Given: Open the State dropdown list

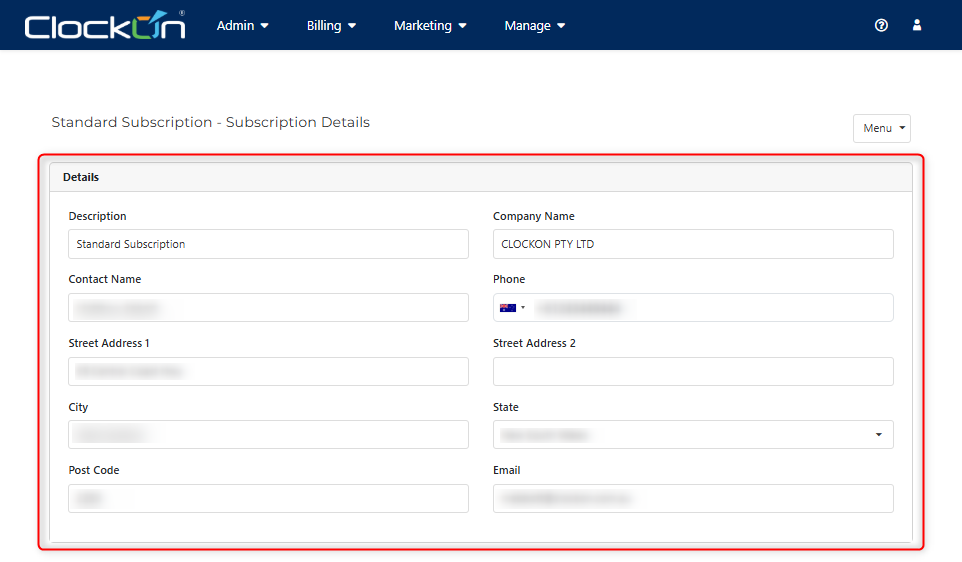Looking at the screenshot, I should click(693, 435).
